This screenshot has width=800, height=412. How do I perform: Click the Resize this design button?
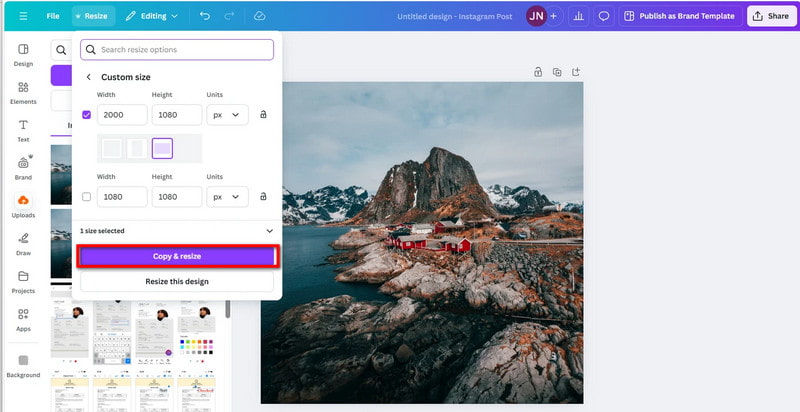pos(177,281)
